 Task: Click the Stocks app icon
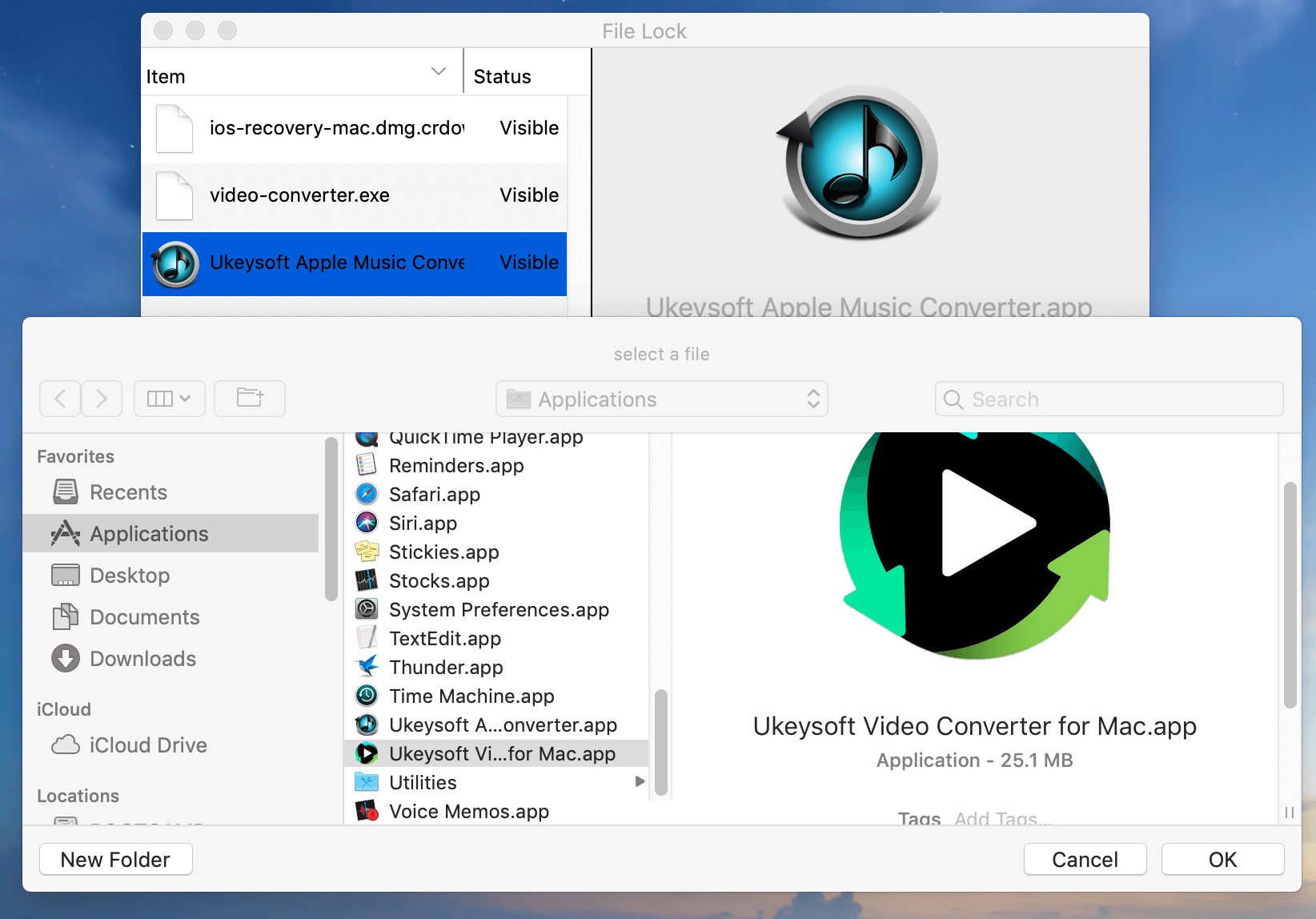[367, 580]
